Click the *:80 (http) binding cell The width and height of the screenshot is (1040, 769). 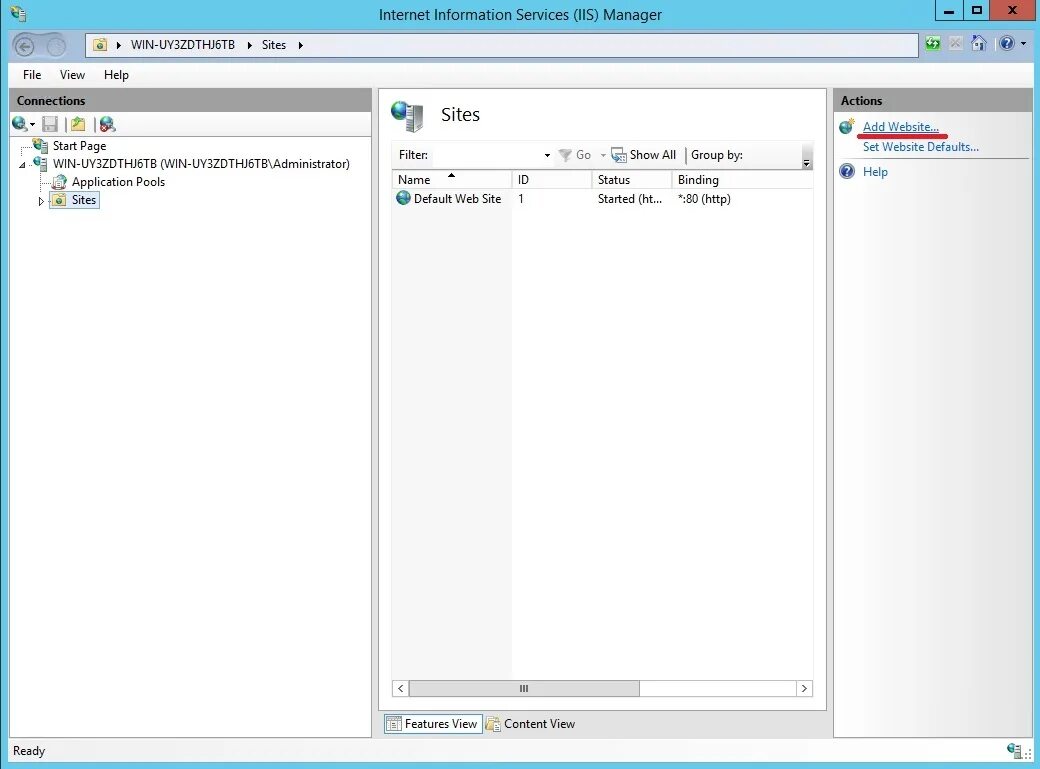(x=704, y=198)
